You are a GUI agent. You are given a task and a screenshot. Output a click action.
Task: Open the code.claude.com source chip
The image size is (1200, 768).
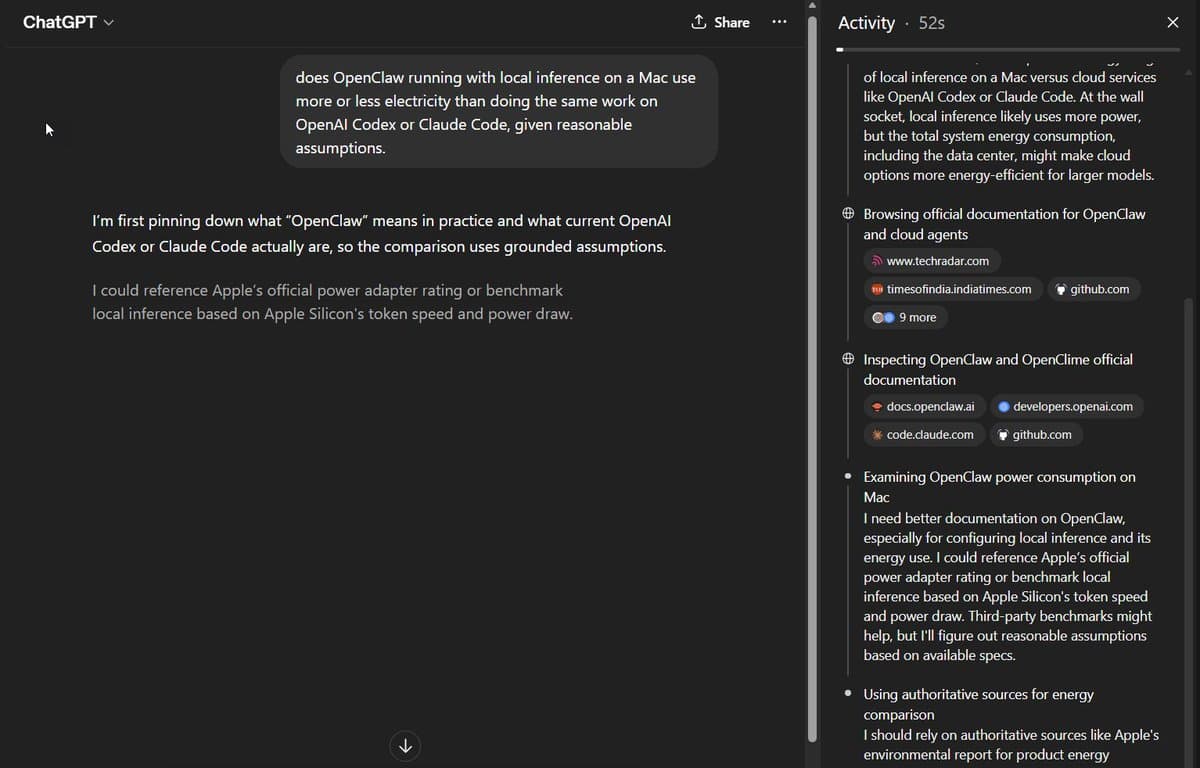923,434
